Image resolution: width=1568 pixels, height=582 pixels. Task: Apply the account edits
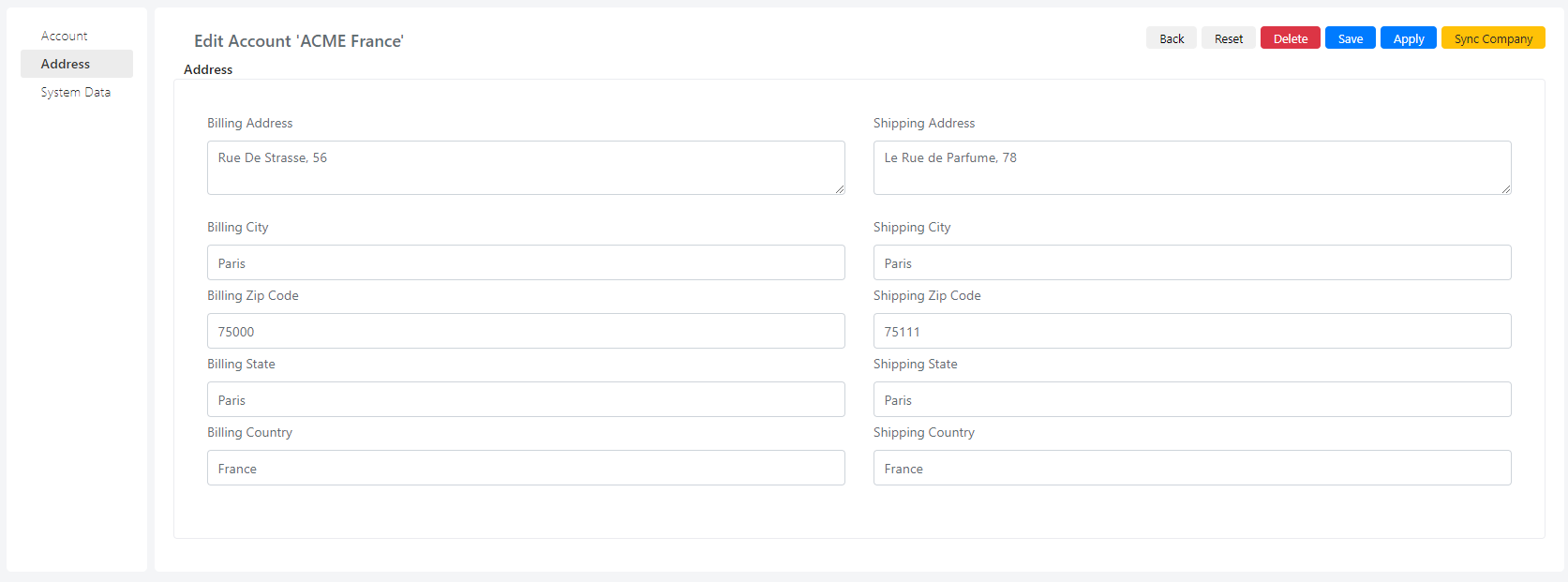point(1409,38)
